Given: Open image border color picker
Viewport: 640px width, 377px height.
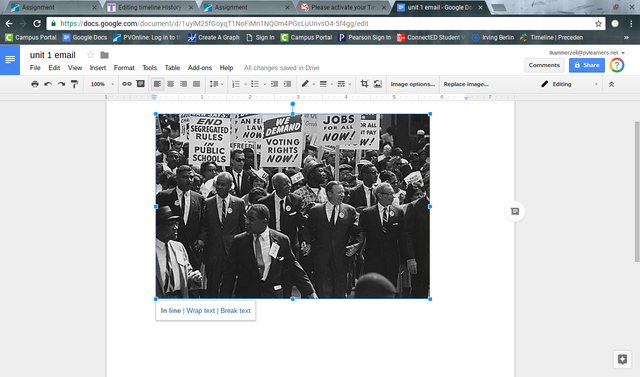Looking at the screenshot, I should pos(307,84).
